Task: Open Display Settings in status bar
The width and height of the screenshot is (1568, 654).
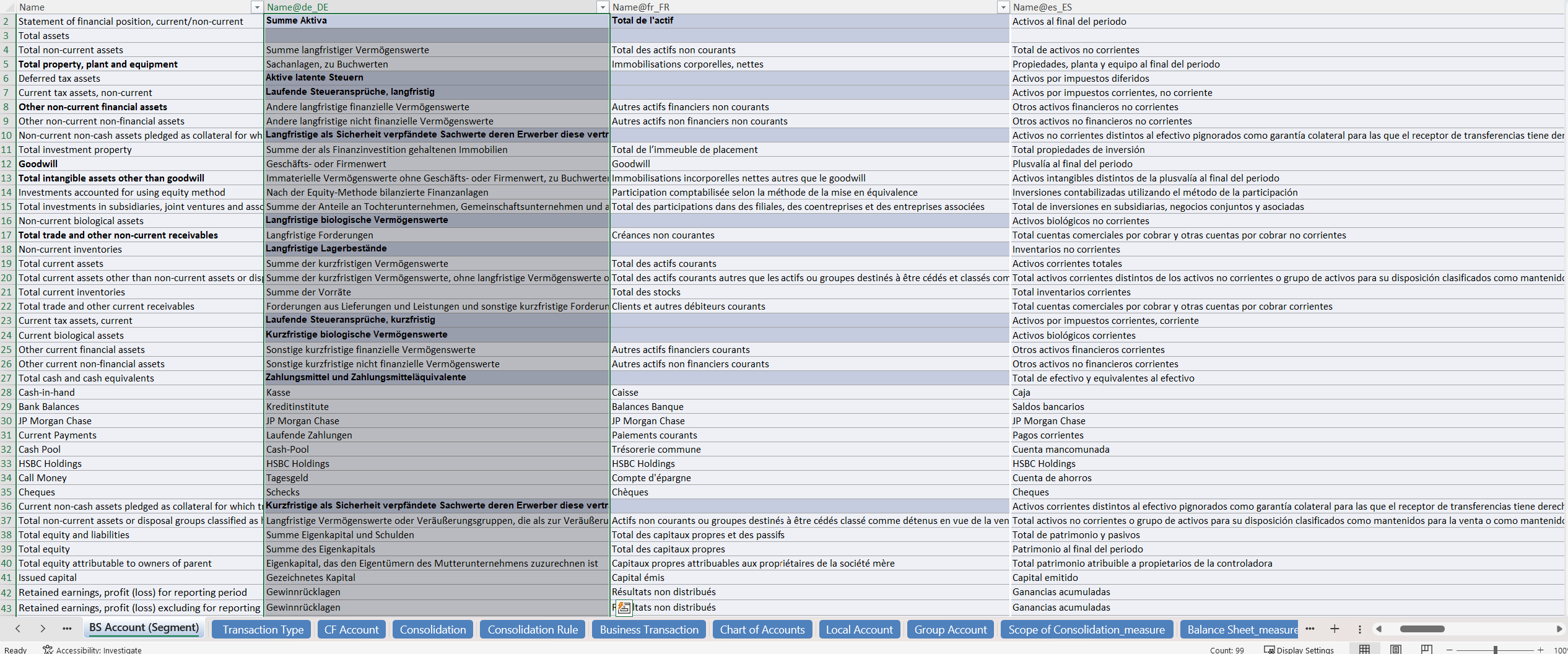Action: 1299,650
